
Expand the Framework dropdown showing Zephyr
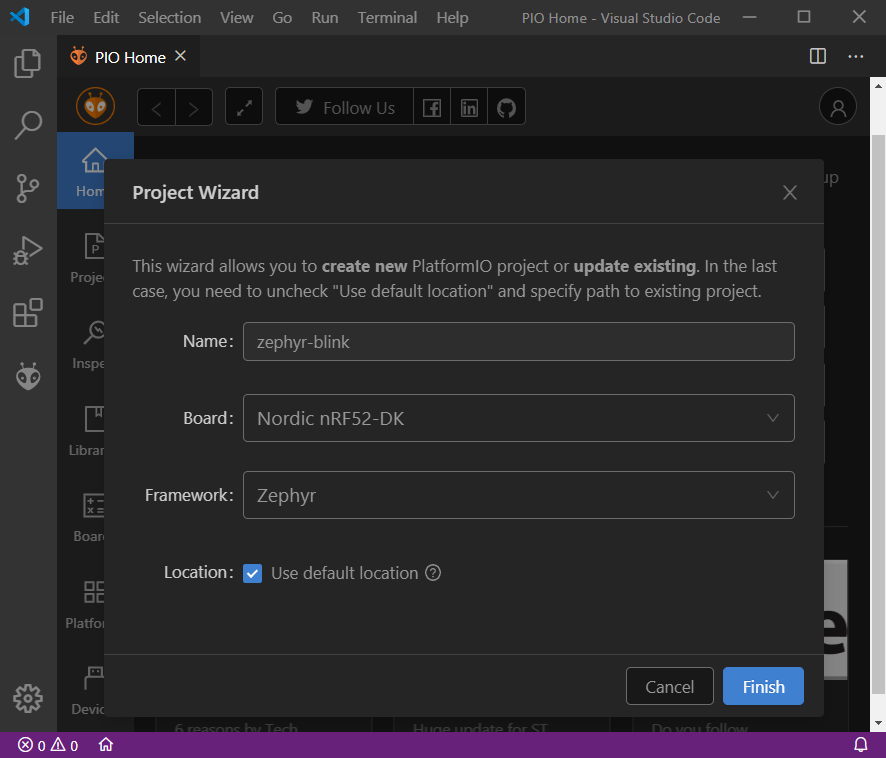(518, 495)
